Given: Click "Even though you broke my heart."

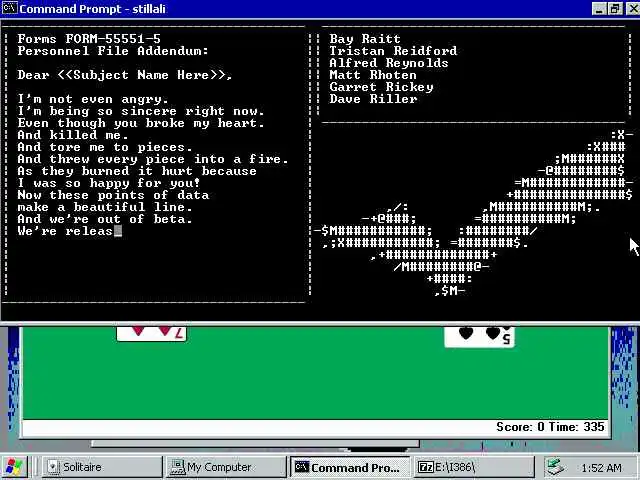Looking at the screenshot, I should tap(141, 123).
